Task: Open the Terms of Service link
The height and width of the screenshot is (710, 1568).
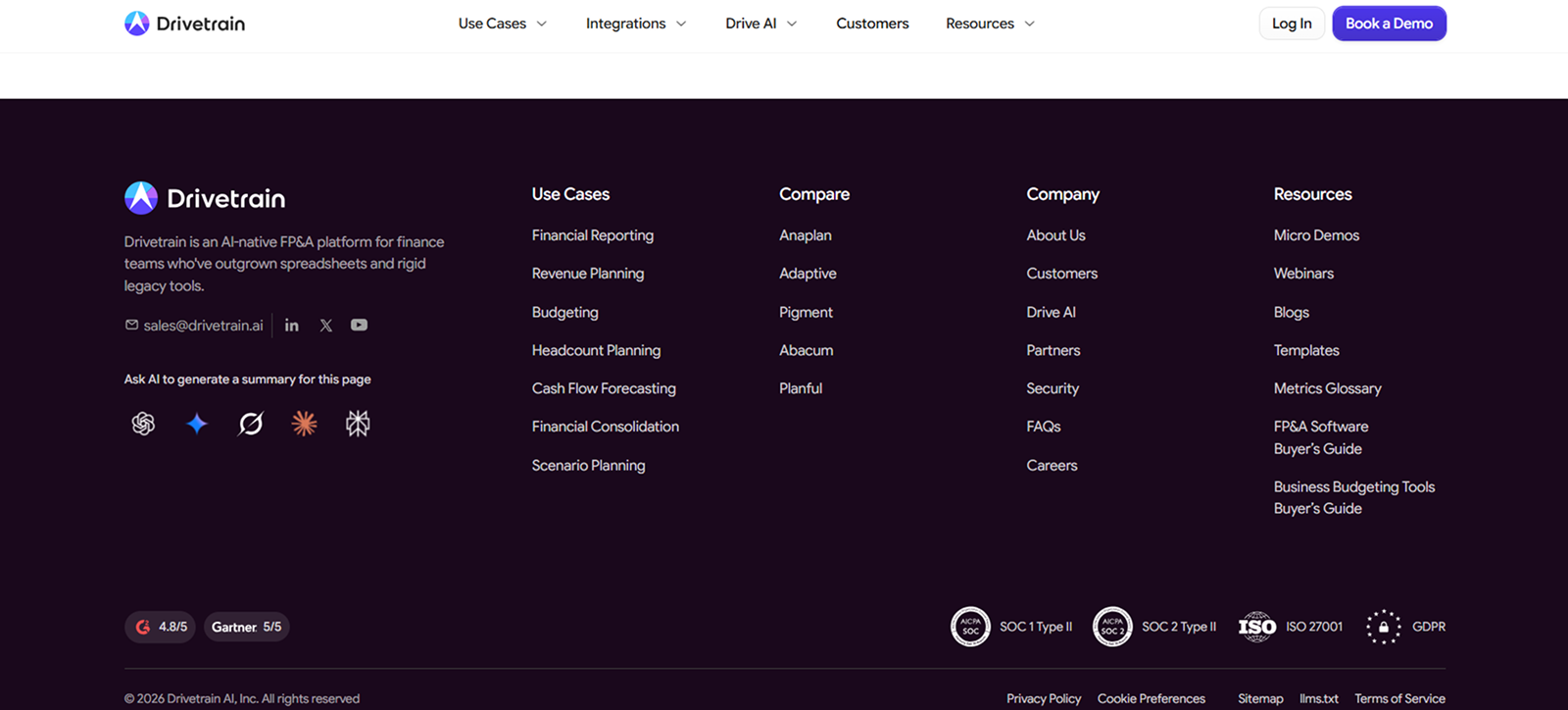Action: pos(1399,698)
